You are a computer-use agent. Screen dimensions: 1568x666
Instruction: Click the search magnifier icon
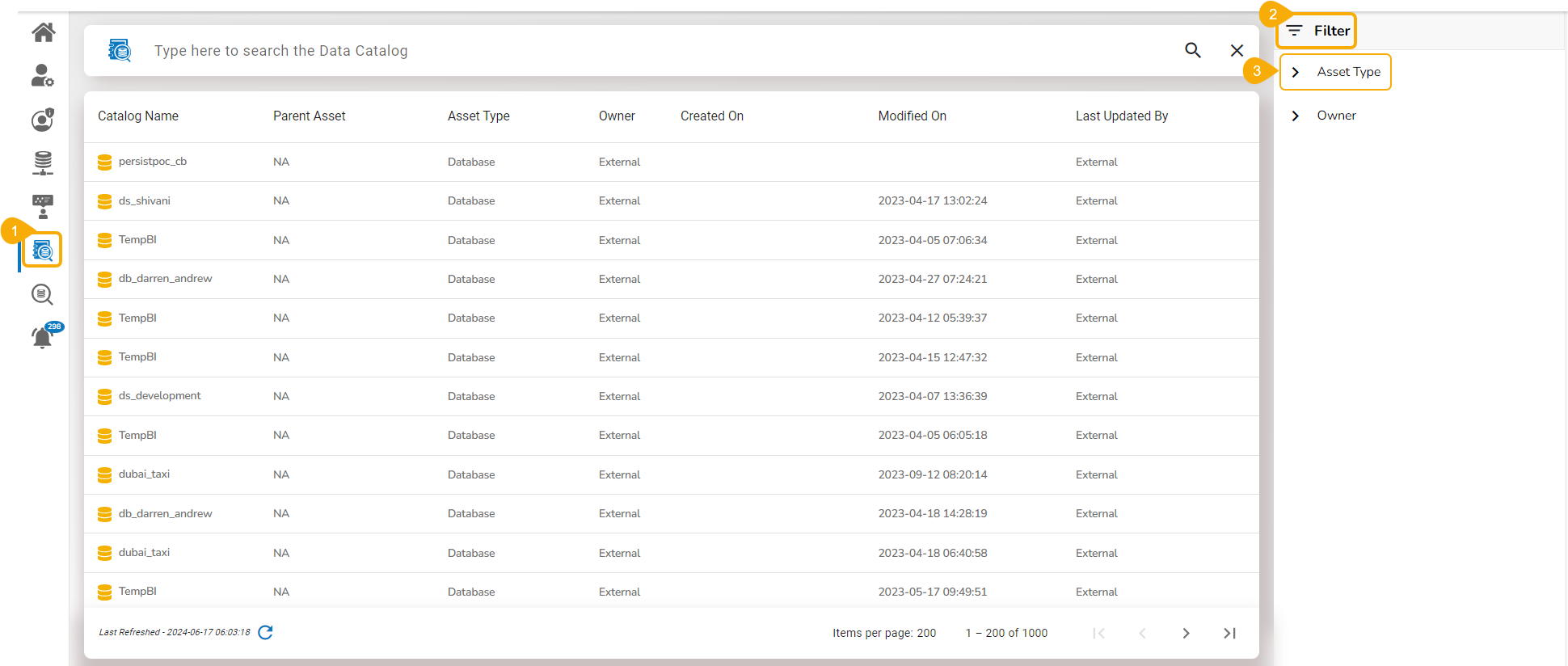pos(1192,50)
